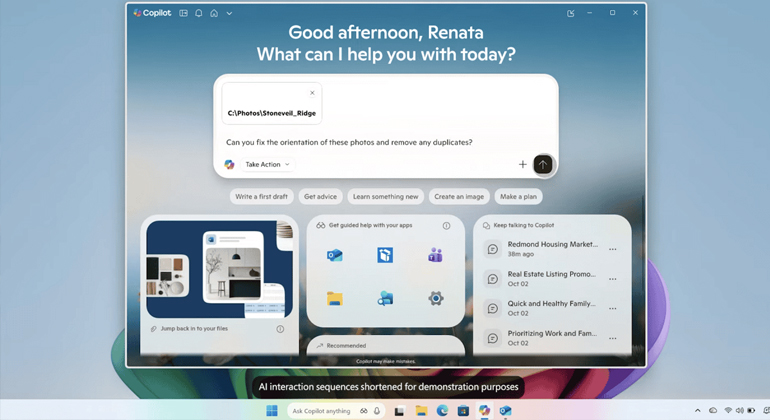Click the plus icon to add attachment
770x420 pixels.
pyautogui.click(x=522, y=164)
